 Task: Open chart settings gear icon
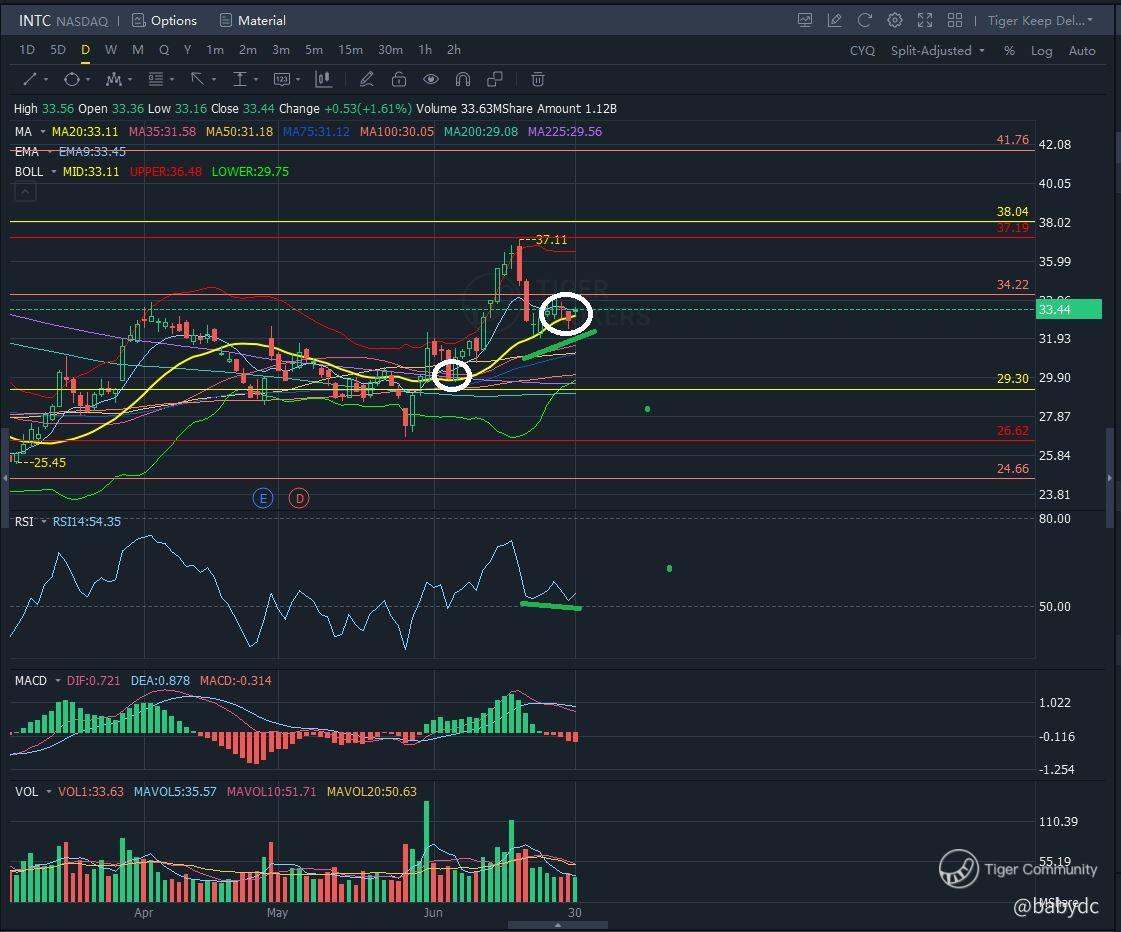click(894, 21)
